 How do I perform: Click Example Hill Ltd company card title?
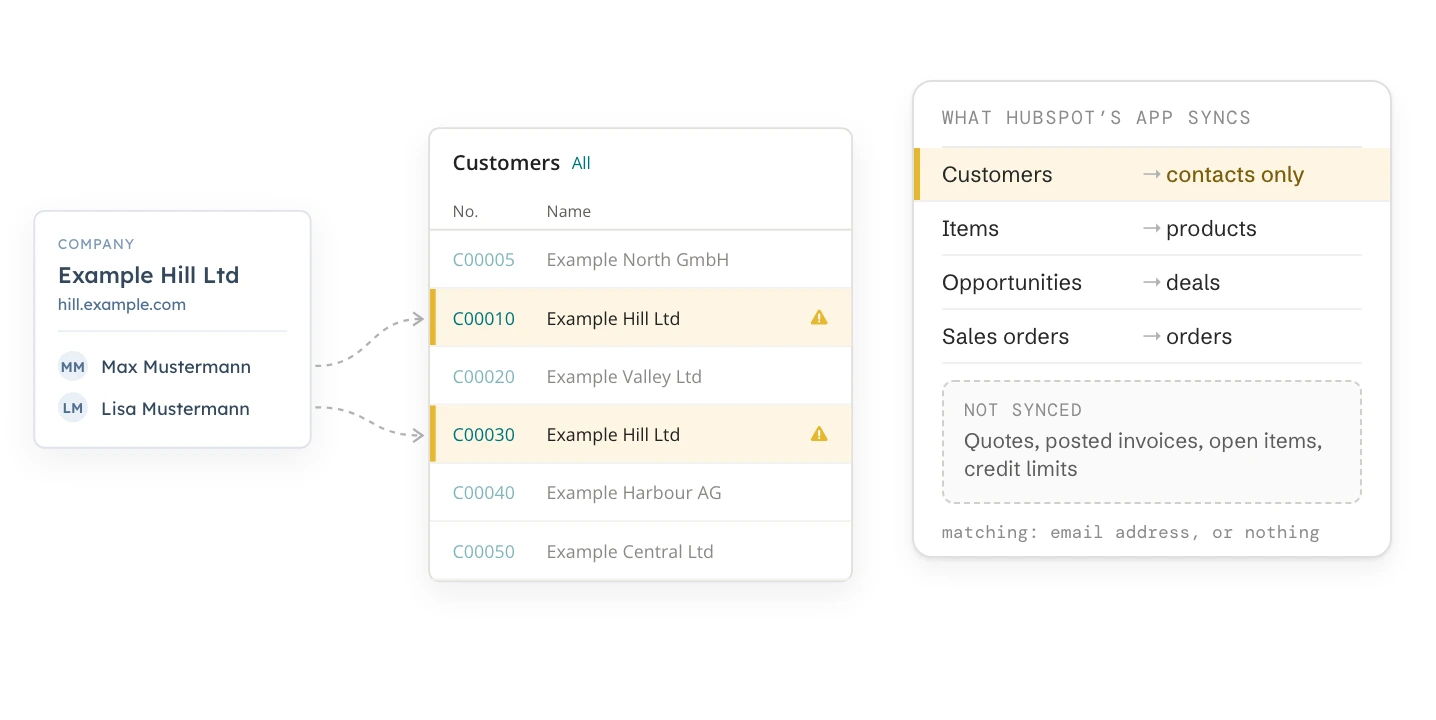(149, 275)
